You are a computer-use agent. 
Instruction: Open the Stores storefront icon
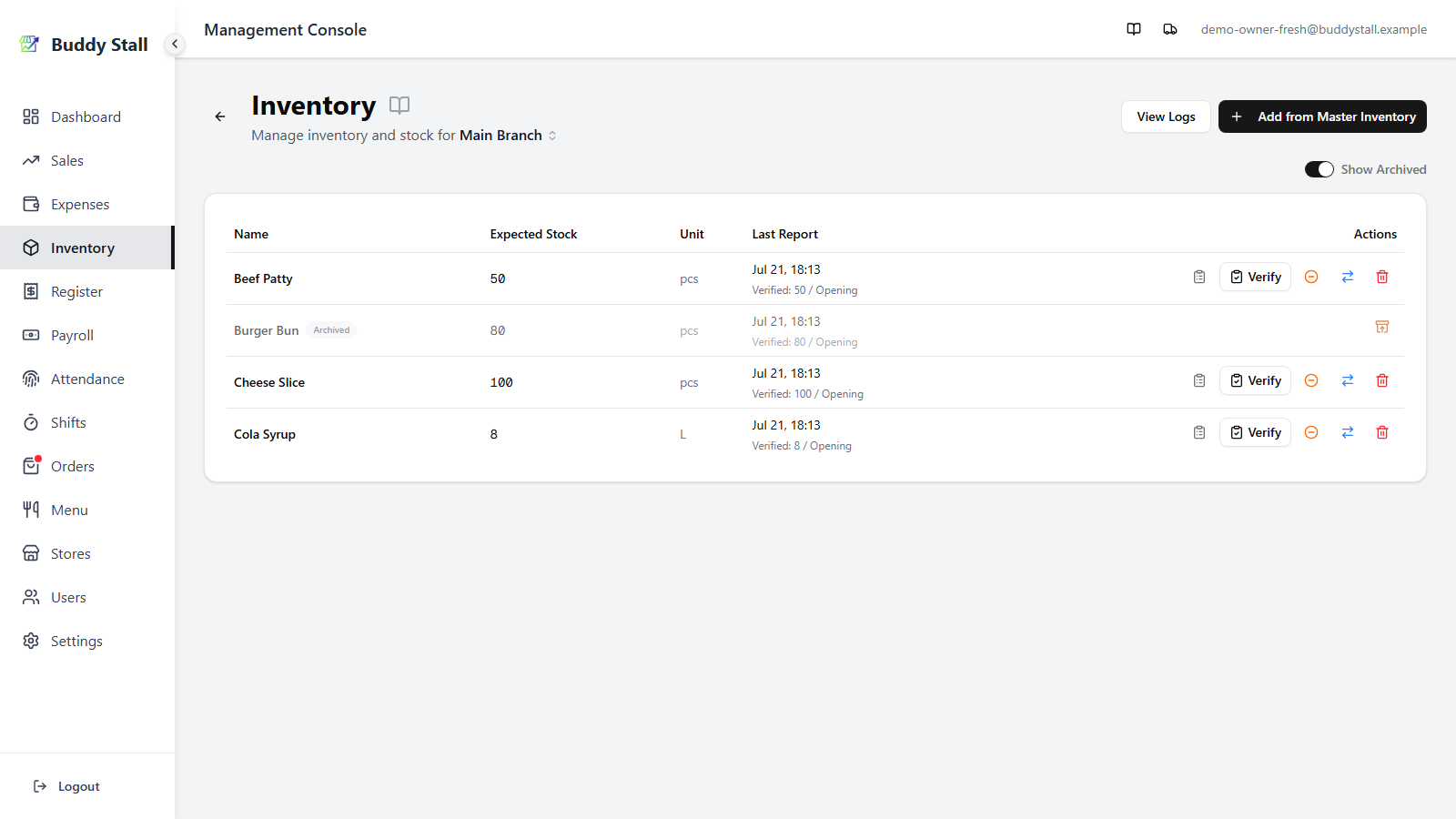31,553
